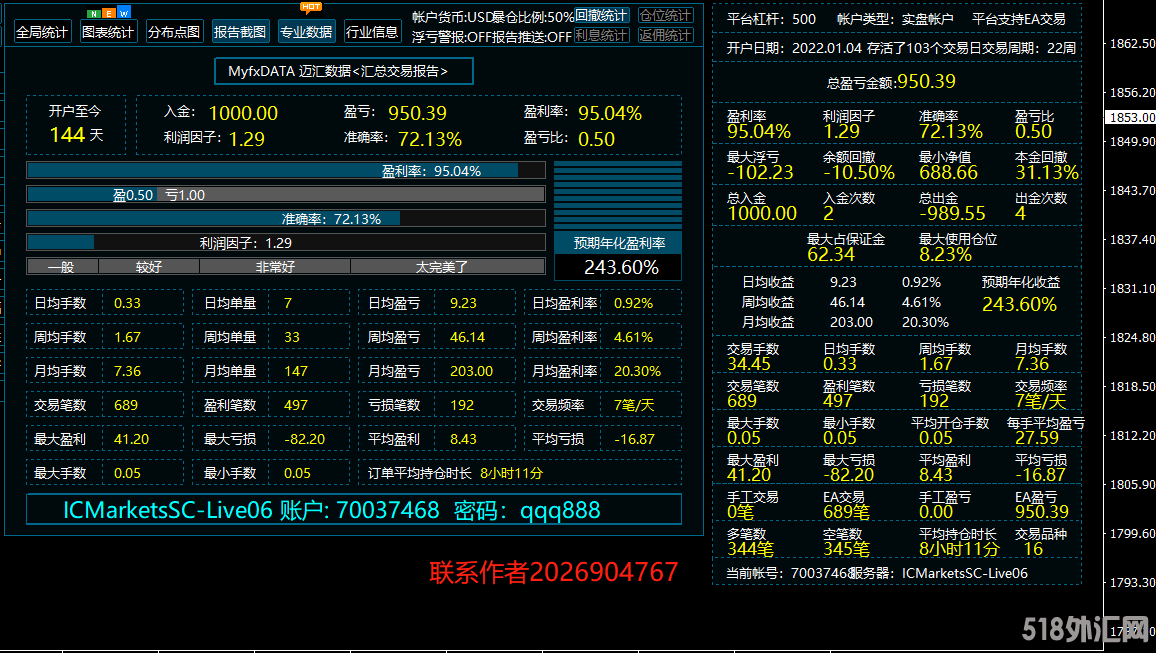Viewport: 1156px width, 653px height.
Task: Click the 日均盈亏 9.23 cell
Action: click(438, 303)
